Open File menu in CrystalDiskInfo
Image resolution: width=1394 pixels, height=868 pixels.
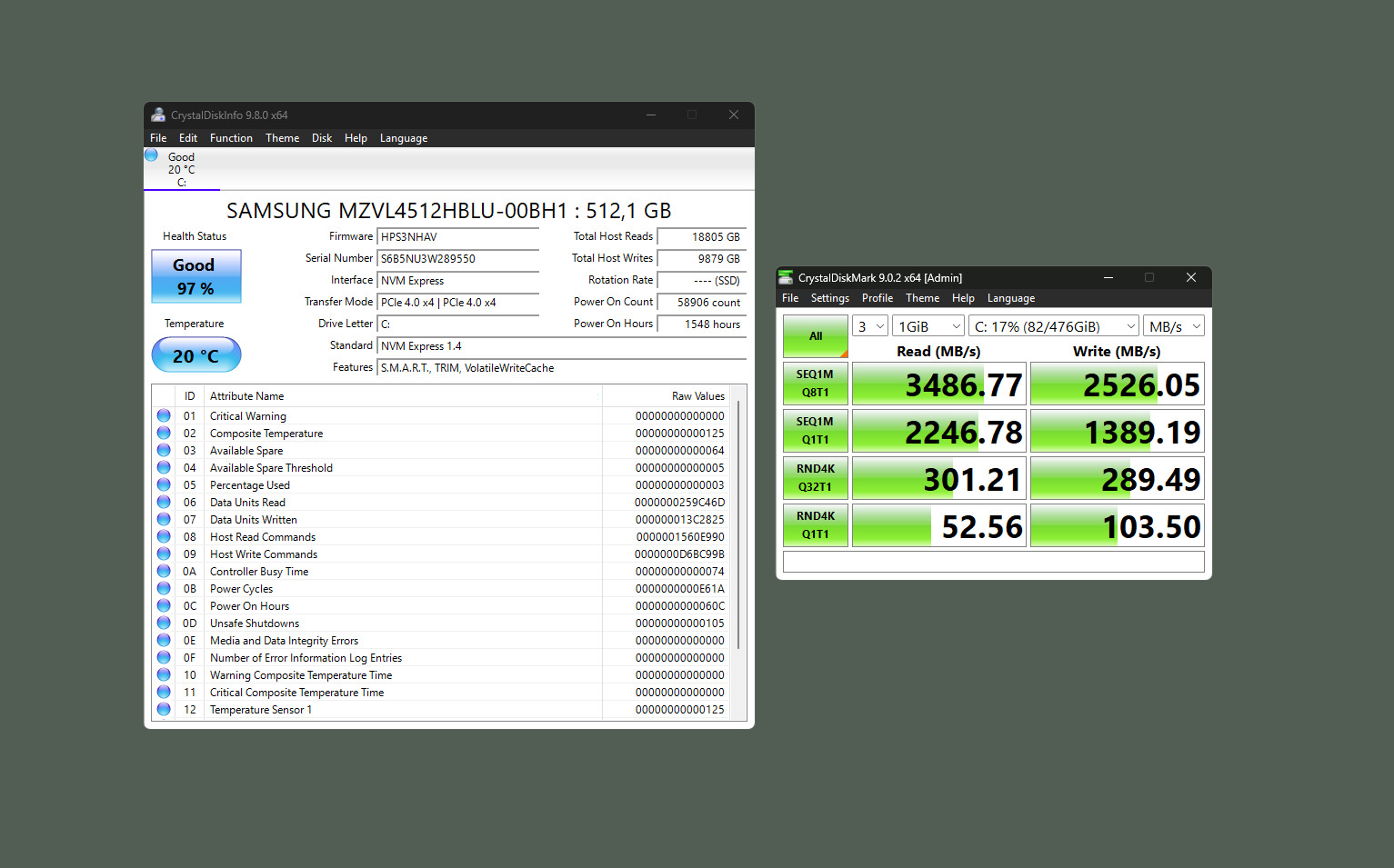coord(158,138)
